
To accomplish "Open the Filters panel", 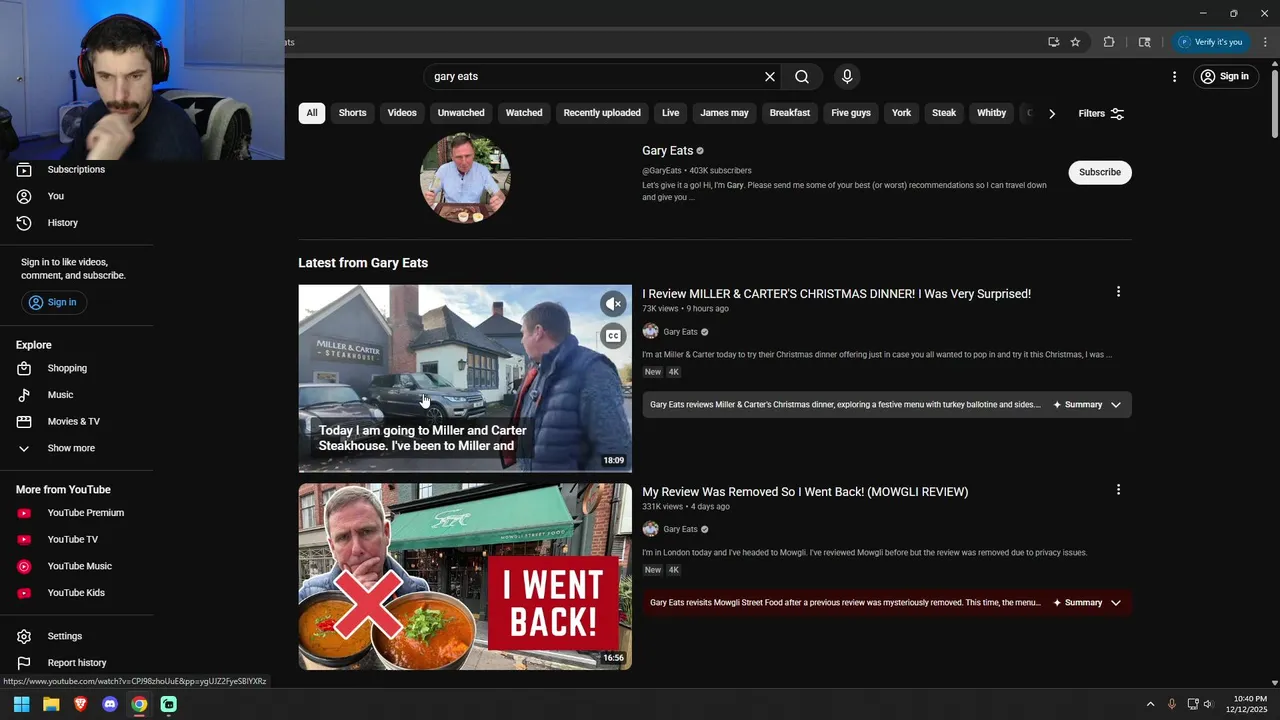I will 1101,114.
